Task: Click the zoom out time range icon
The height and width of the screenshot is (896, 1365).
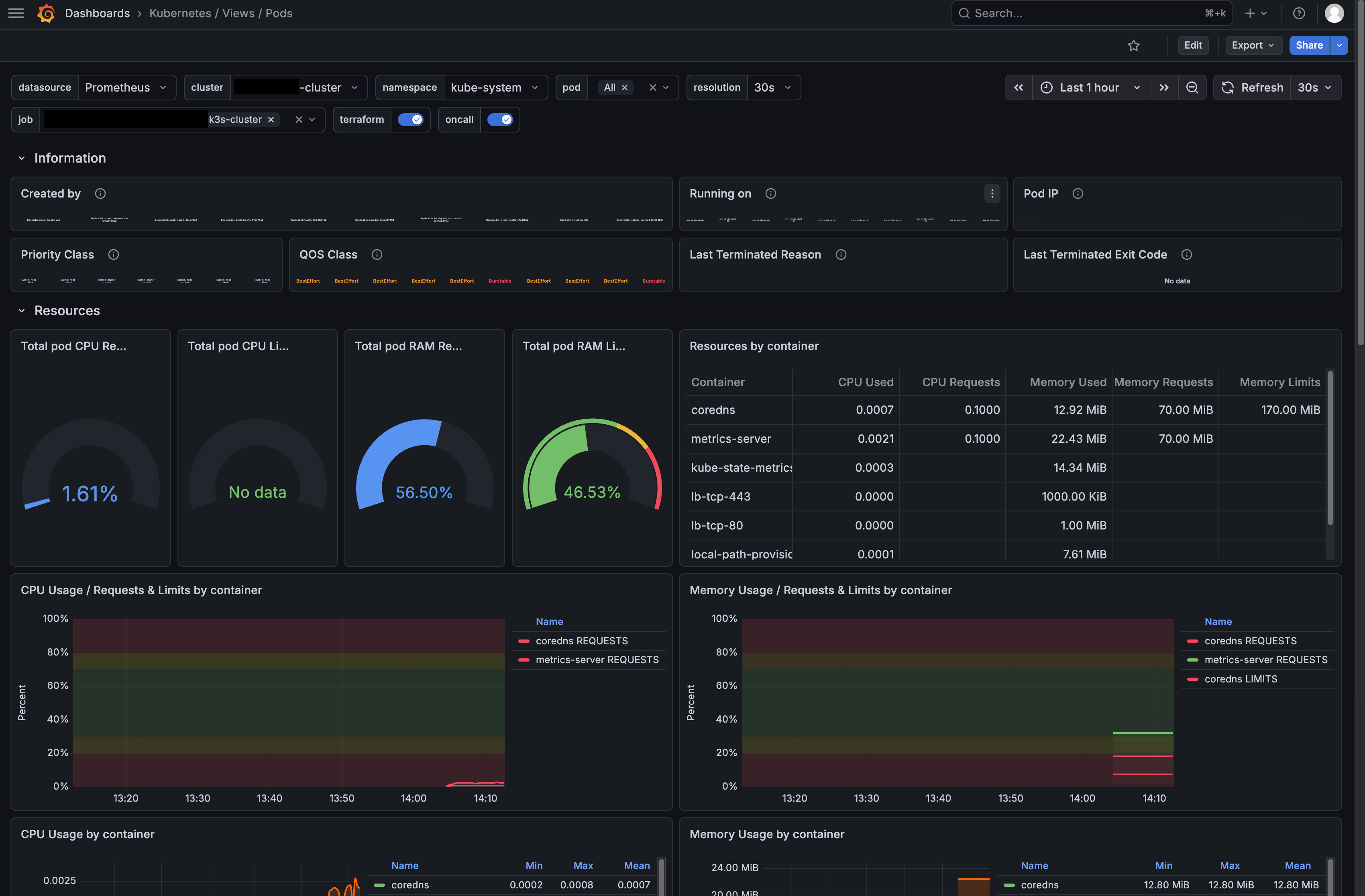Action: pyautogui.click(x=1192, y=87)
